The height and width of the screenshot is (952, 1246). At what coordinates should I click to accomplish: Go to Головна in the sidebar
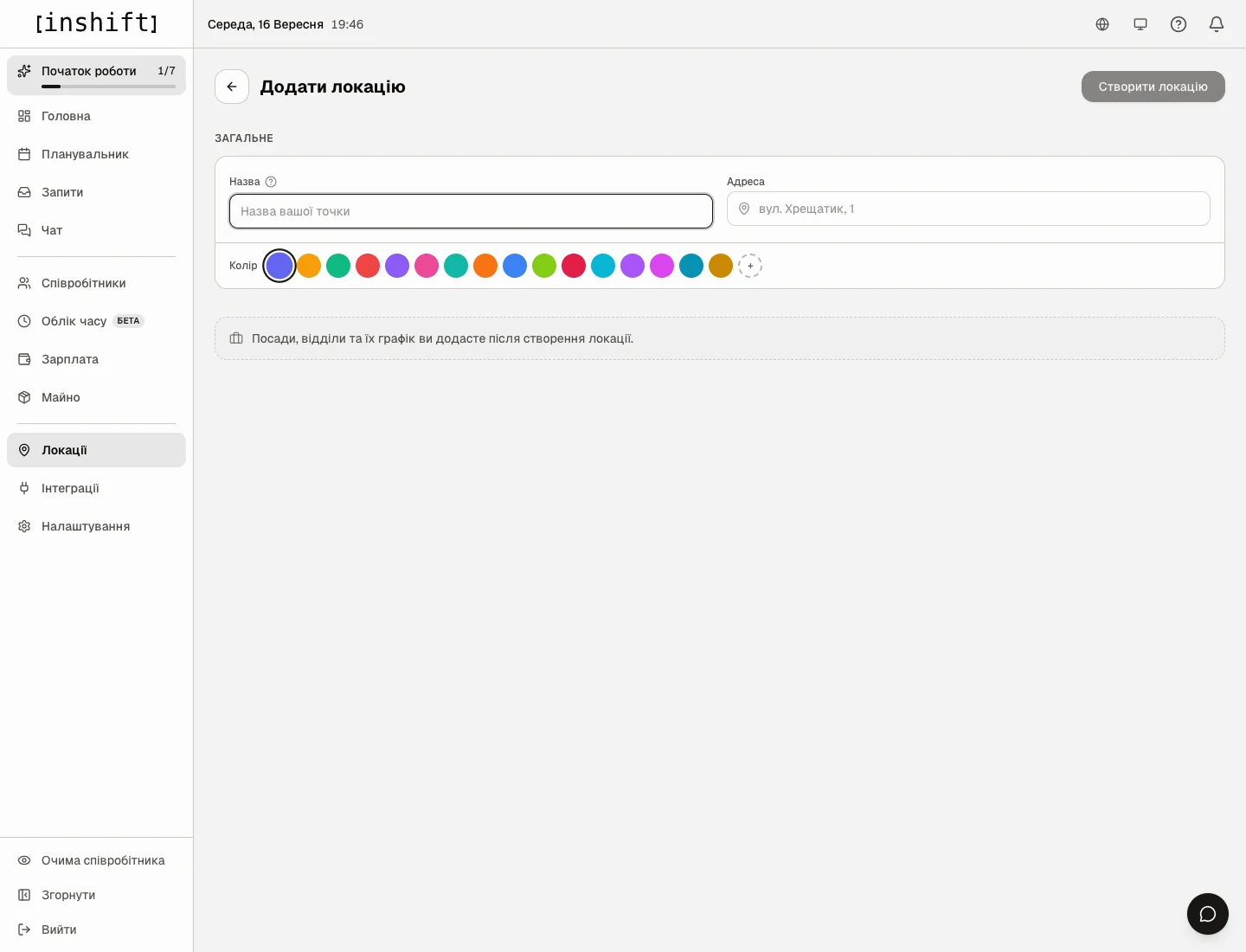pyautogui.click(x=96, y=116)
